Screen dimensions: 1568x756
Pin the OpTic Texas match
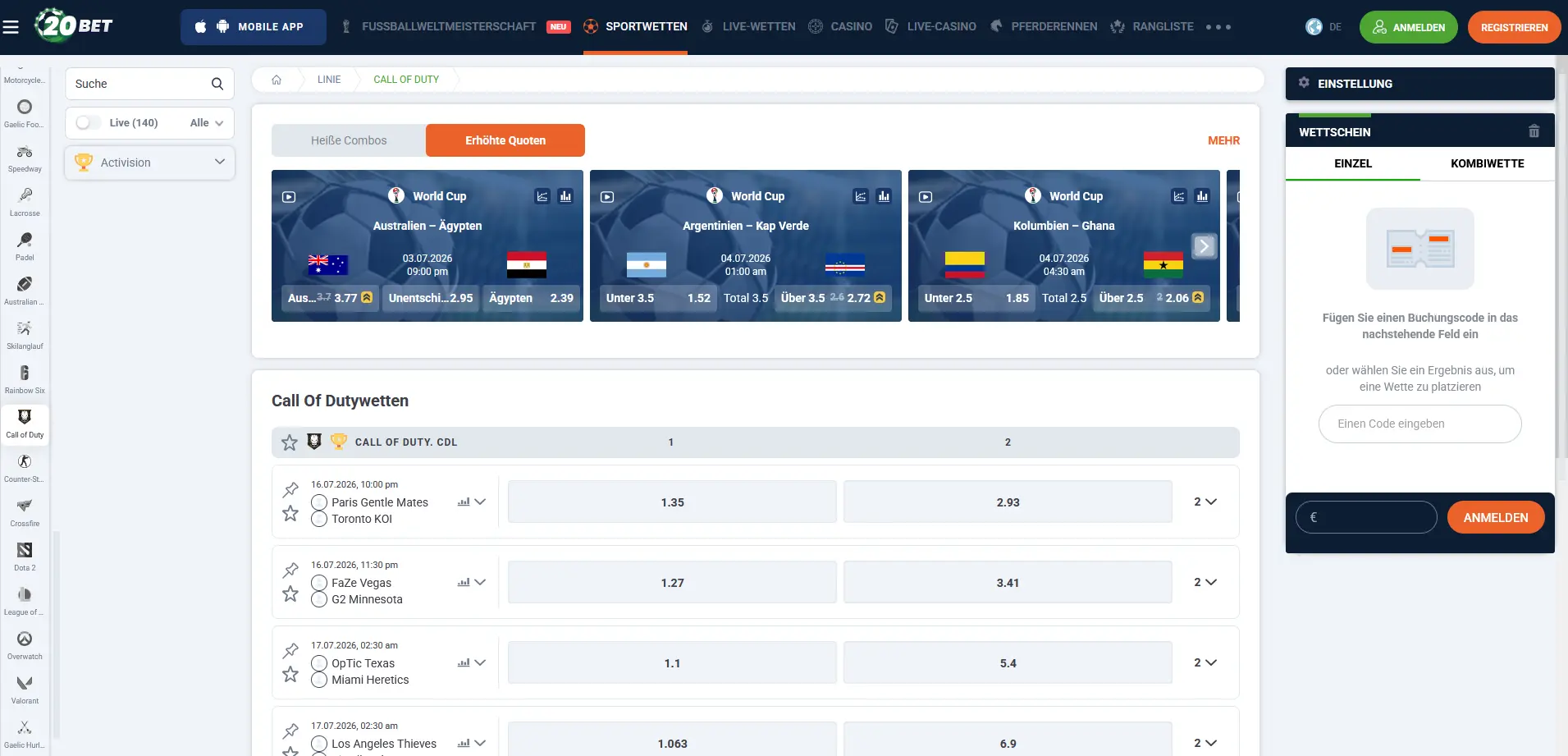click(290, 651)
